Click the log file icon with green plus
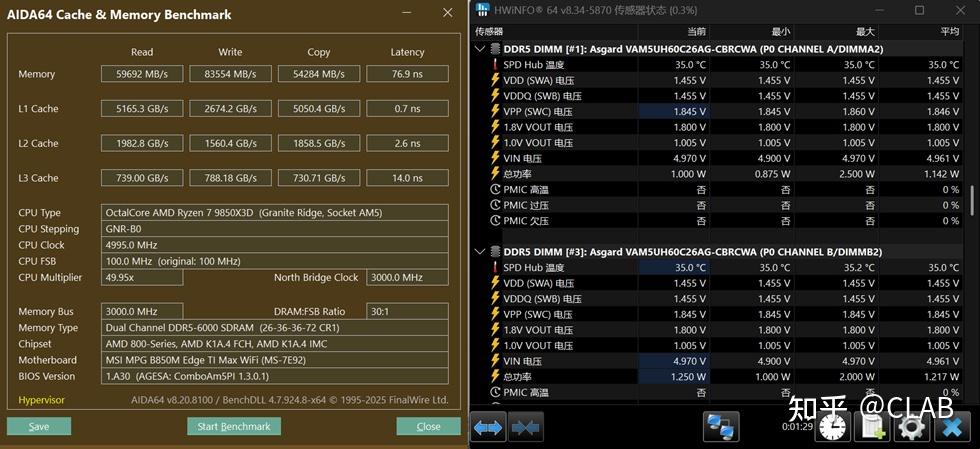 [x=871, y=428]
